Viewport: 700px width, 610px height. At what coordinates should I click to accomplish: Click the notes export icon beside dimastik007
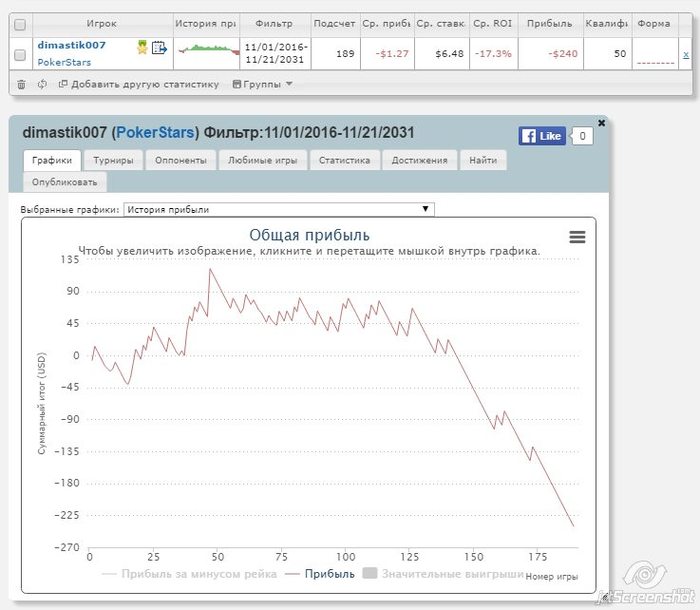point(159,47)
